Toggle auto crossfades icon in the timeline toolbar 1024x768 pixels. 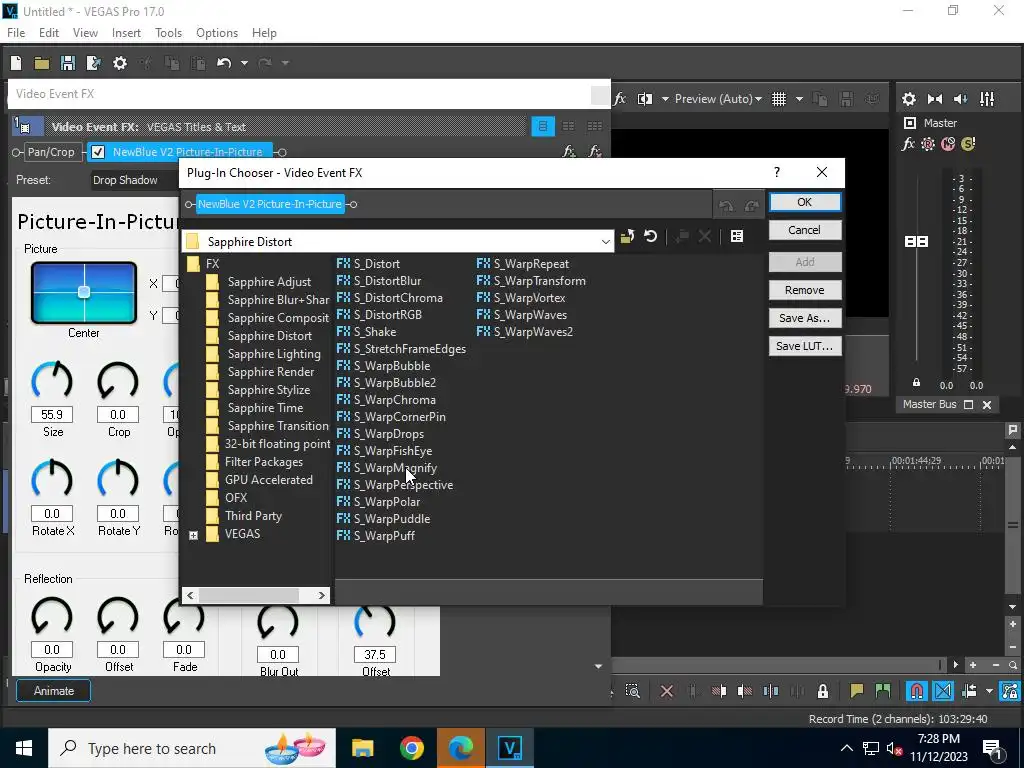click(943, 691)
